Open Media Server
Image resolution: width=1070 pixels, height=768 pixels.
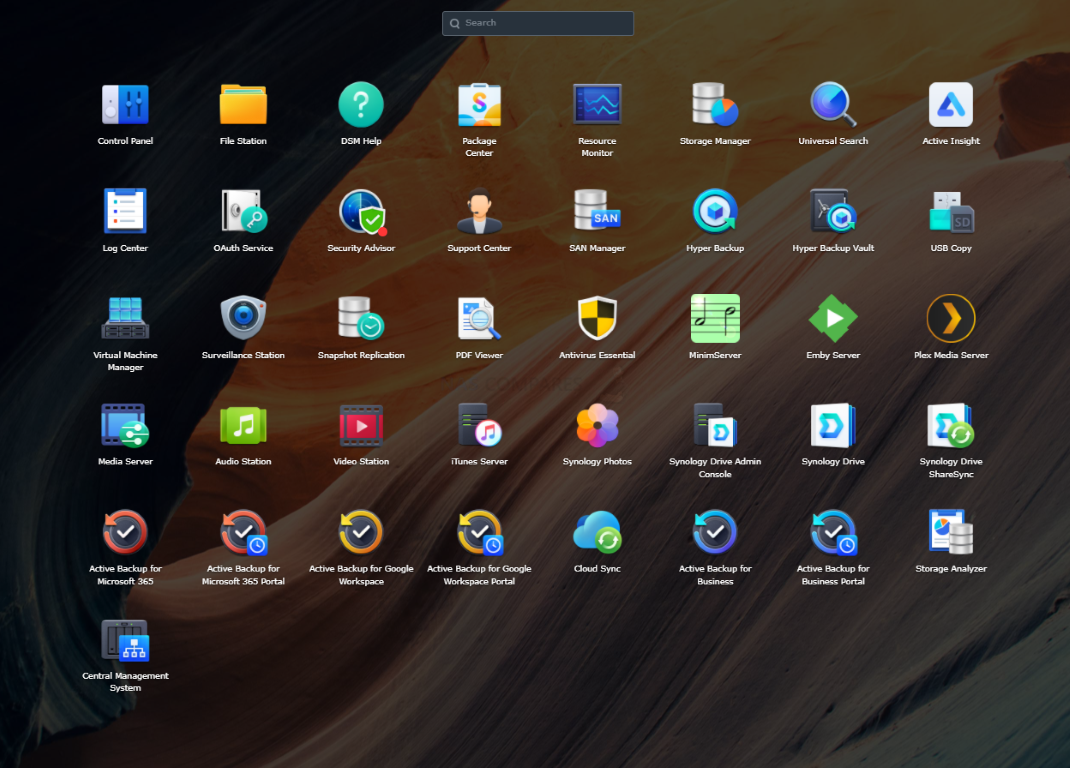(126, 425)
